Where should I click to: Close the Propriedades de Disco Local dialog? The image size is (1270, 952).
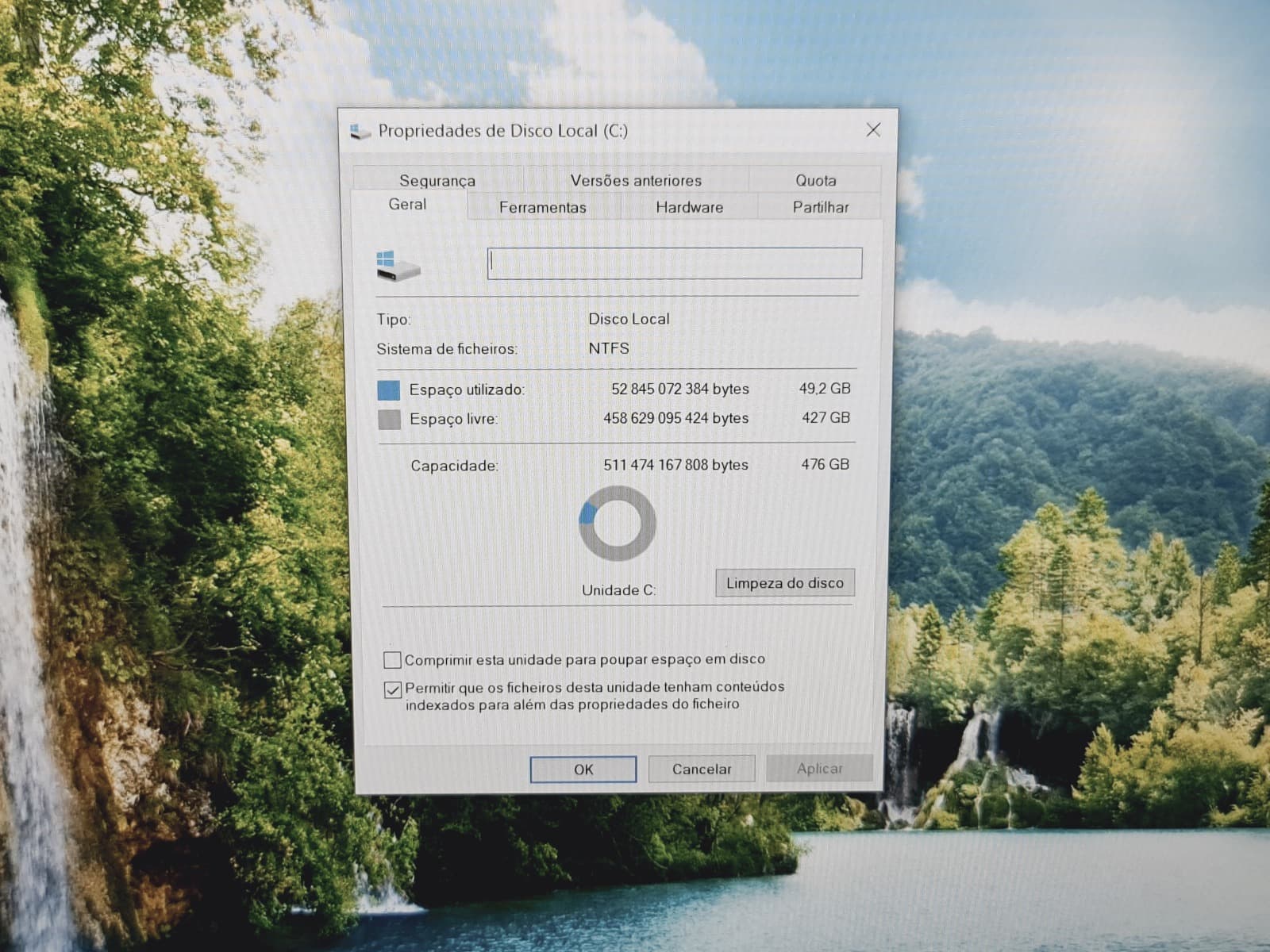(x=873, y=129)
